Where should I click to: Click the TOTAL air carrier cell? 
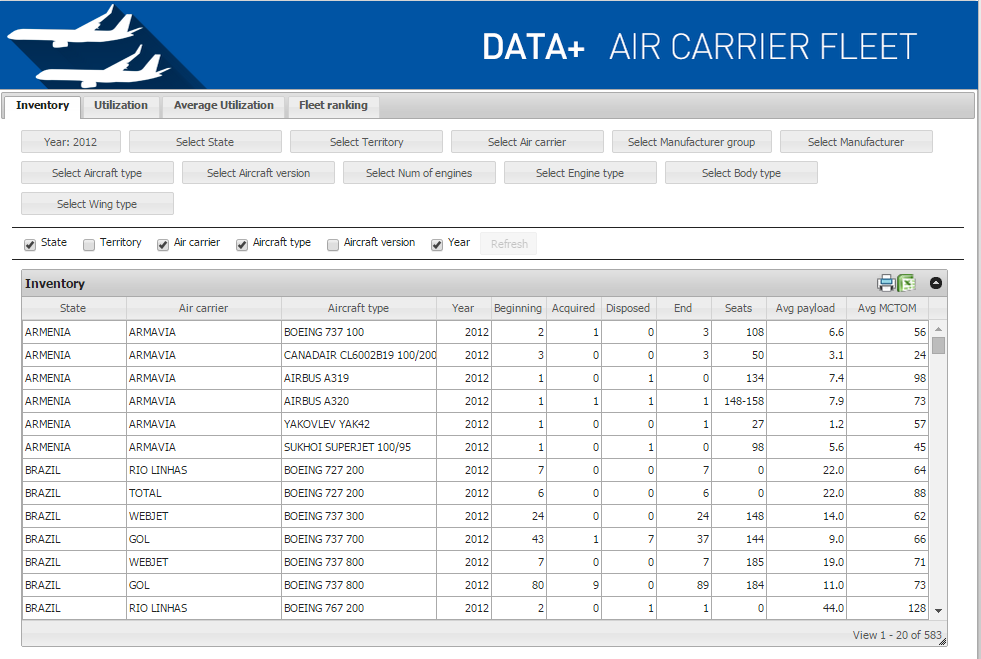tap(204, 493)
